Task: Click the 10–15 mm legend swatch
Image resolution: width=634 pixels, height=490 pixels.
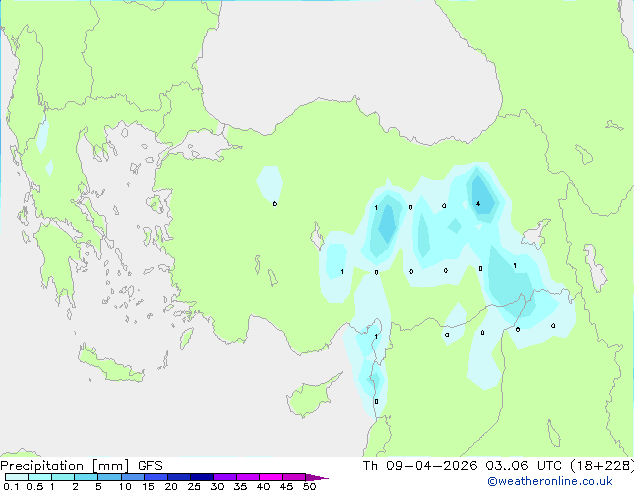Action: click(x=133, y=477)
